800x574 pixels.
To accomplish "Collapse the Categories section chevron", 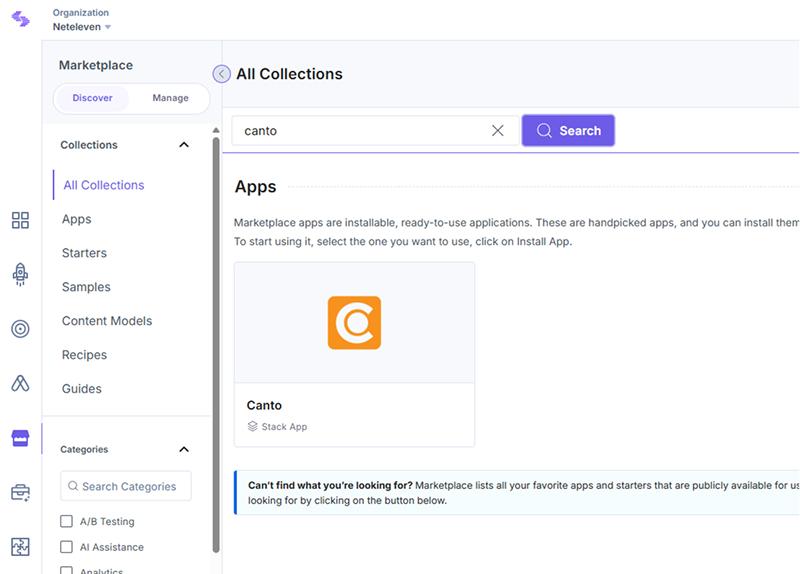I will tap(183, 450).
